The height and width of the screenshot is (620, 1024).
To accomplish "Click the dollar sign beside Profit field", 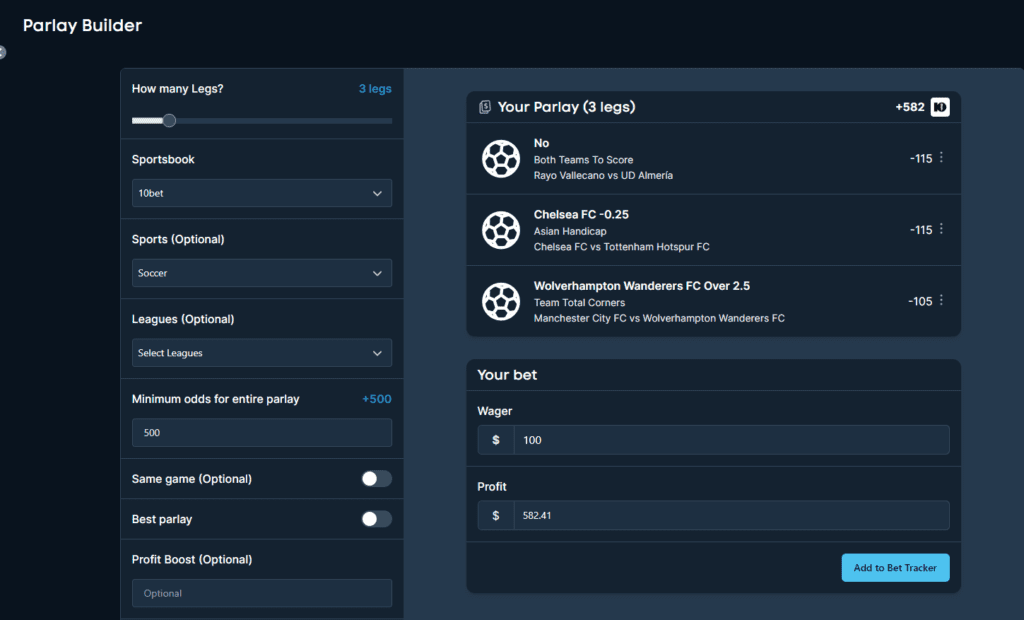I will [496, 515].
